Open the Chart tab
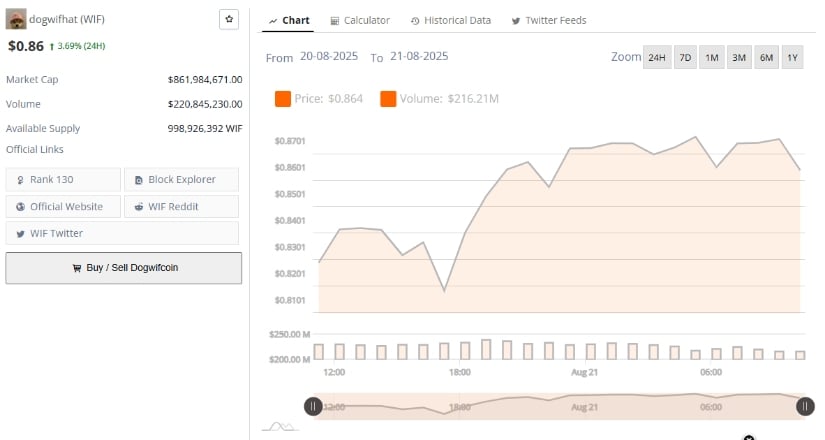The image size is (825, 440). click(288, 21)
